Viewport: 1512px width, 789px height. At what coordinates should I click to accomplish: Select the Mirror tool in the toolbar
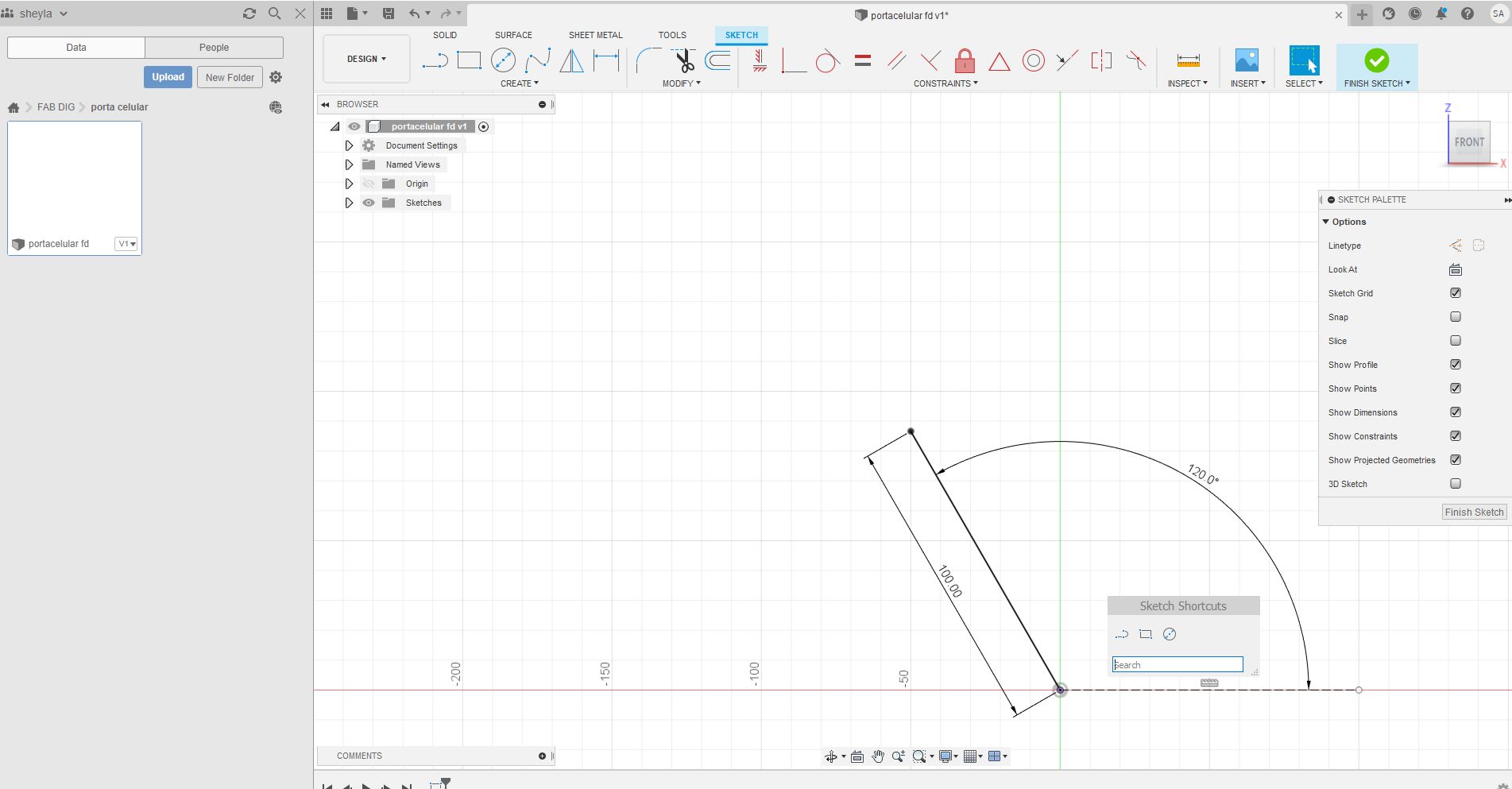(x=571, y=60)
